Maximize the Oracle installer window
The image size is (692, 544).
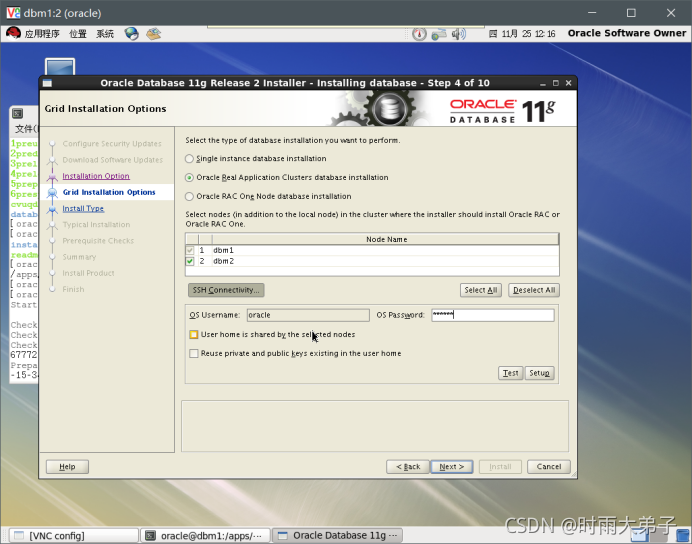556,83
